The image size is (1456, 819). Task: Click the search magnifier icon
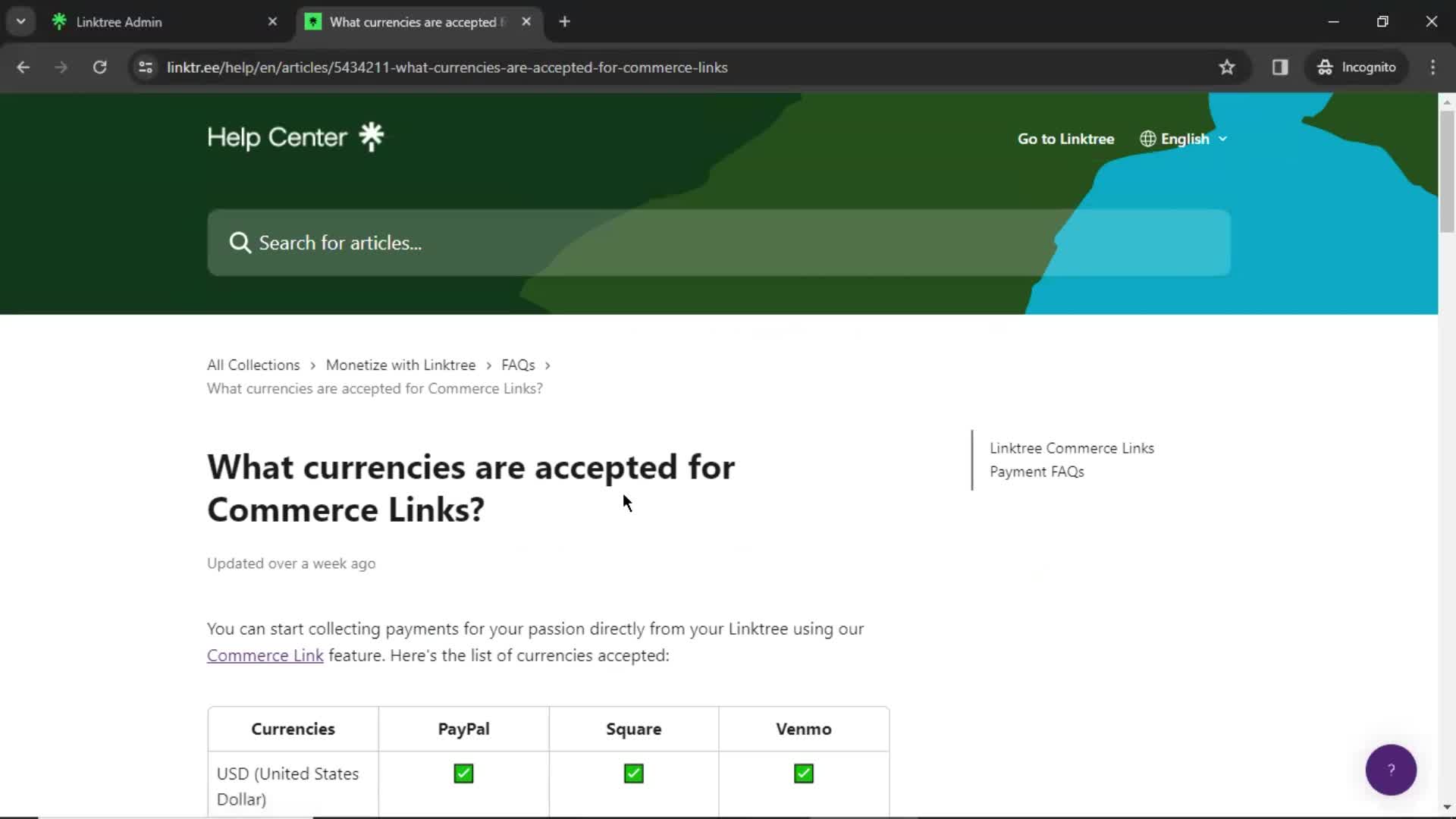[x=240, y=243]
